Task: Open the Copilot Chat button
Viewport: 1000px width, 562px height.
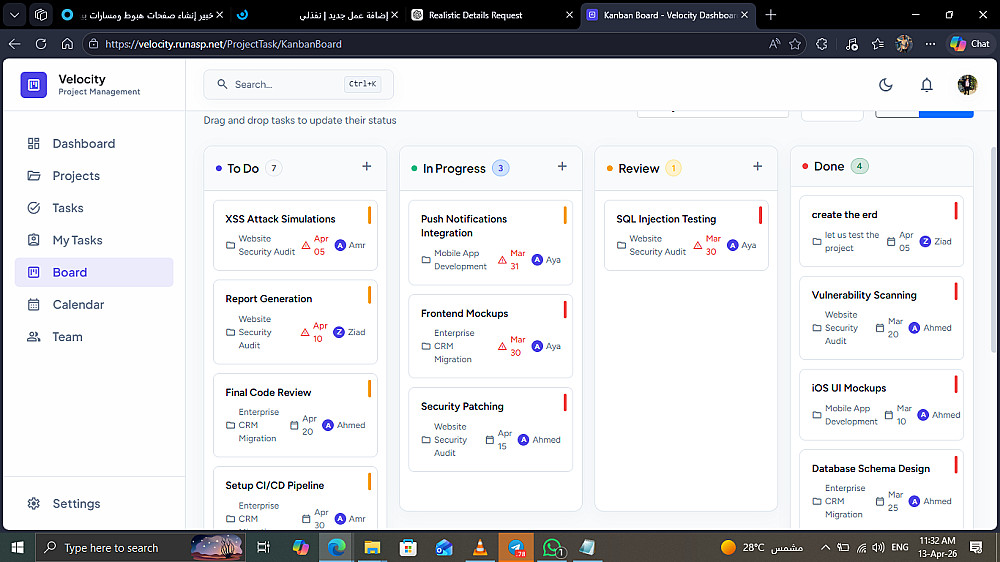Action: pos(970,44)
